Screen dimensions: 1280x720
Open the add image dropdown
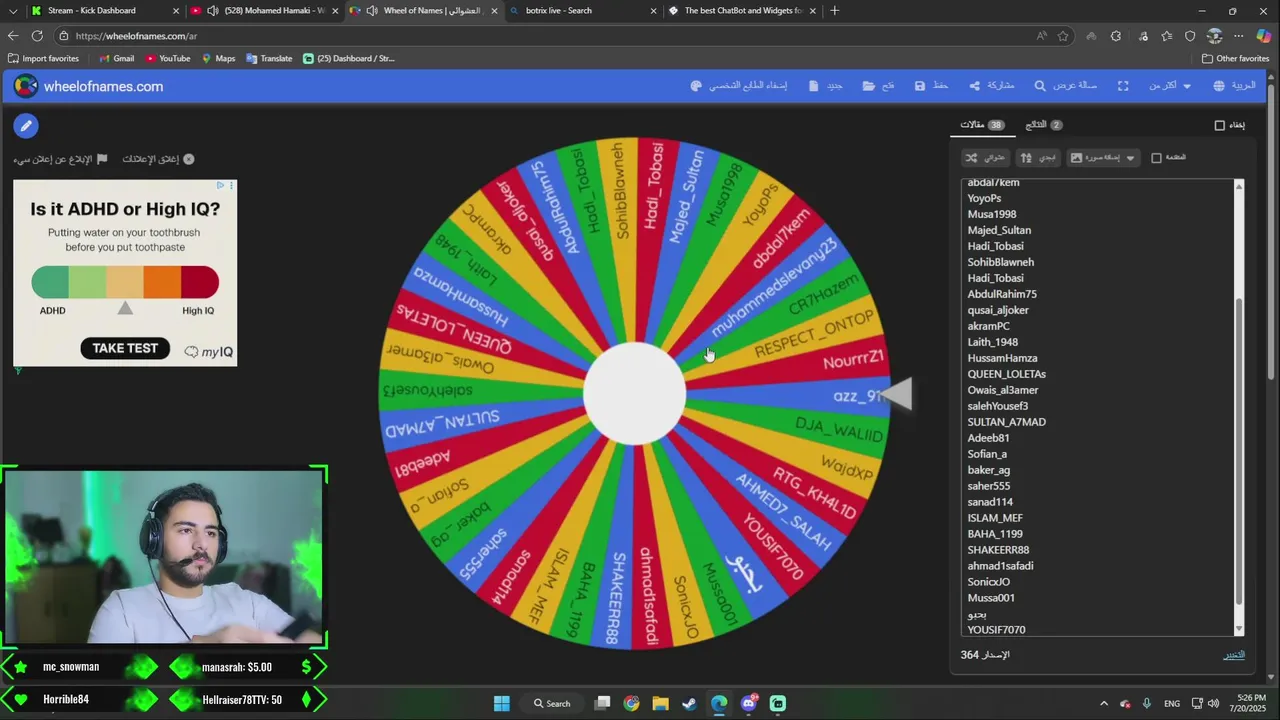pos(1102,157)
